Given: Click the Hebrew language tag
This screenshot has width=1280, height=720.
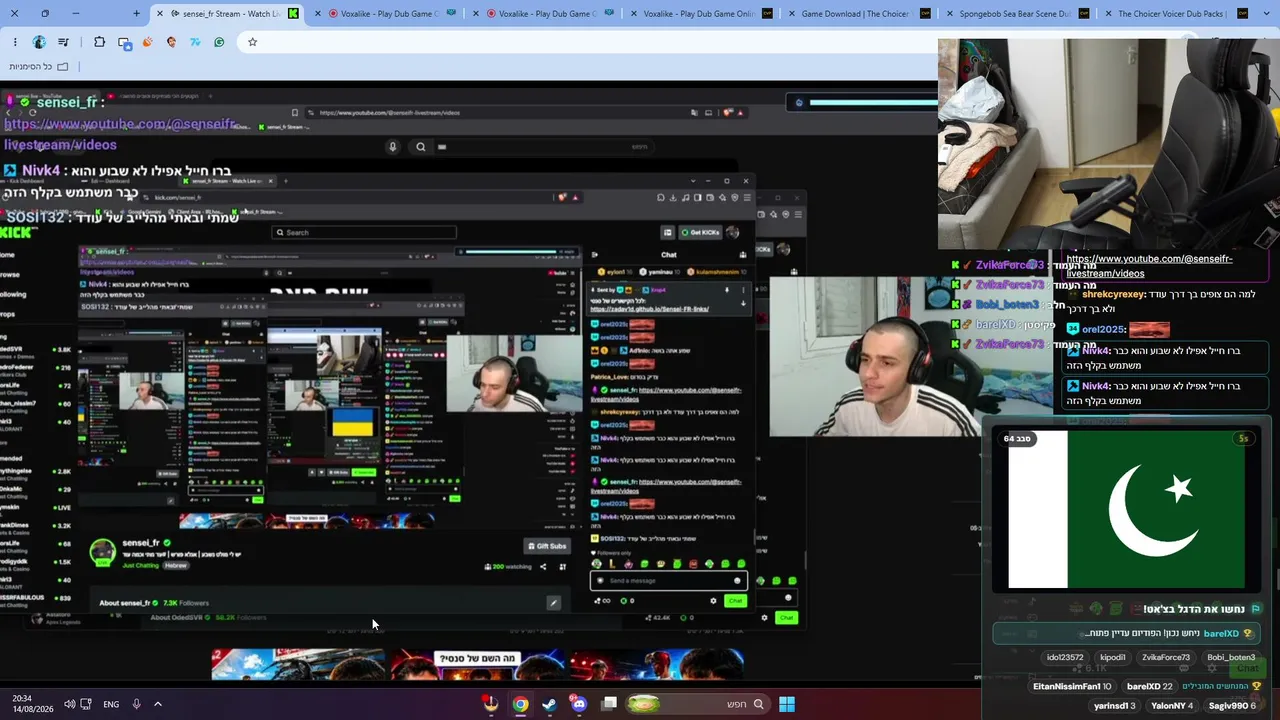Looking at the screenshot, I should point(175,565).
